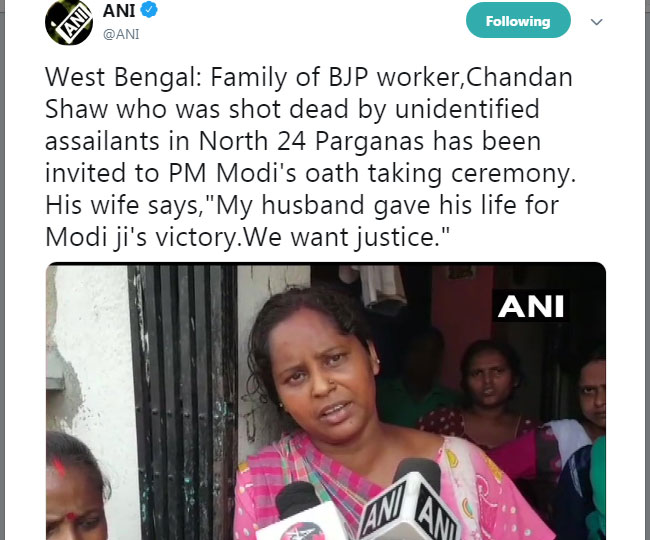
Task: Toggle the Following button to unfollow ANI
Action: 518,20
